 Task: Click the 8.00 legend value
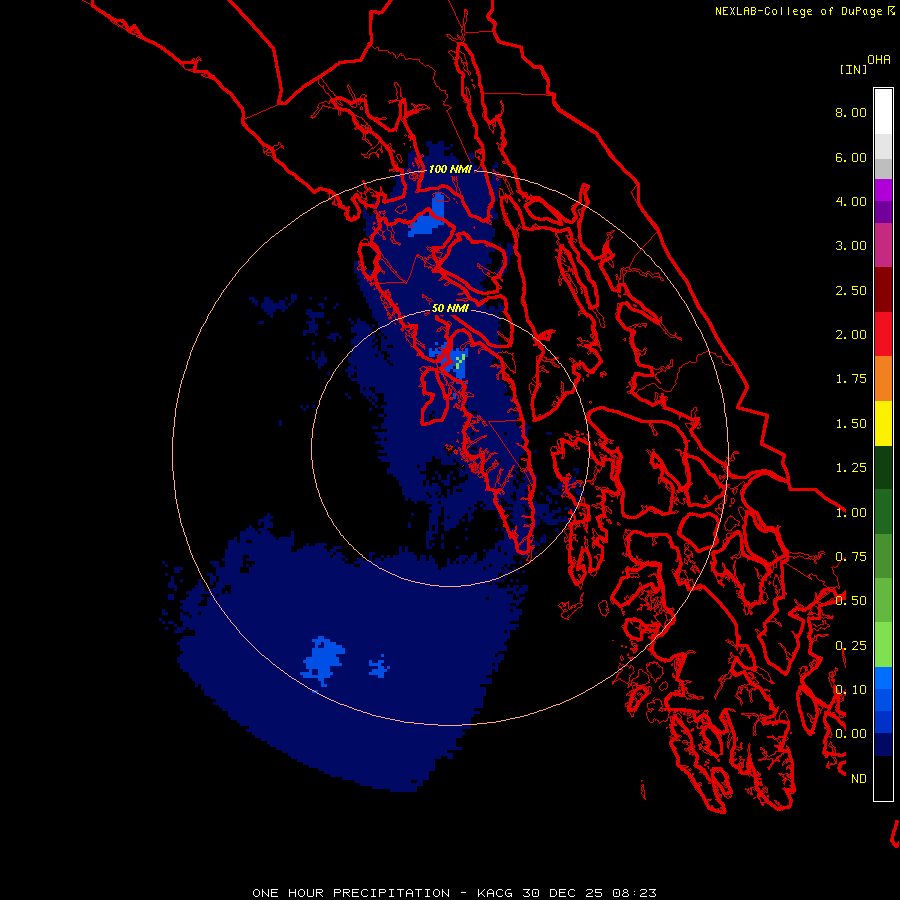pyautogui.click(x=851, y=112)
